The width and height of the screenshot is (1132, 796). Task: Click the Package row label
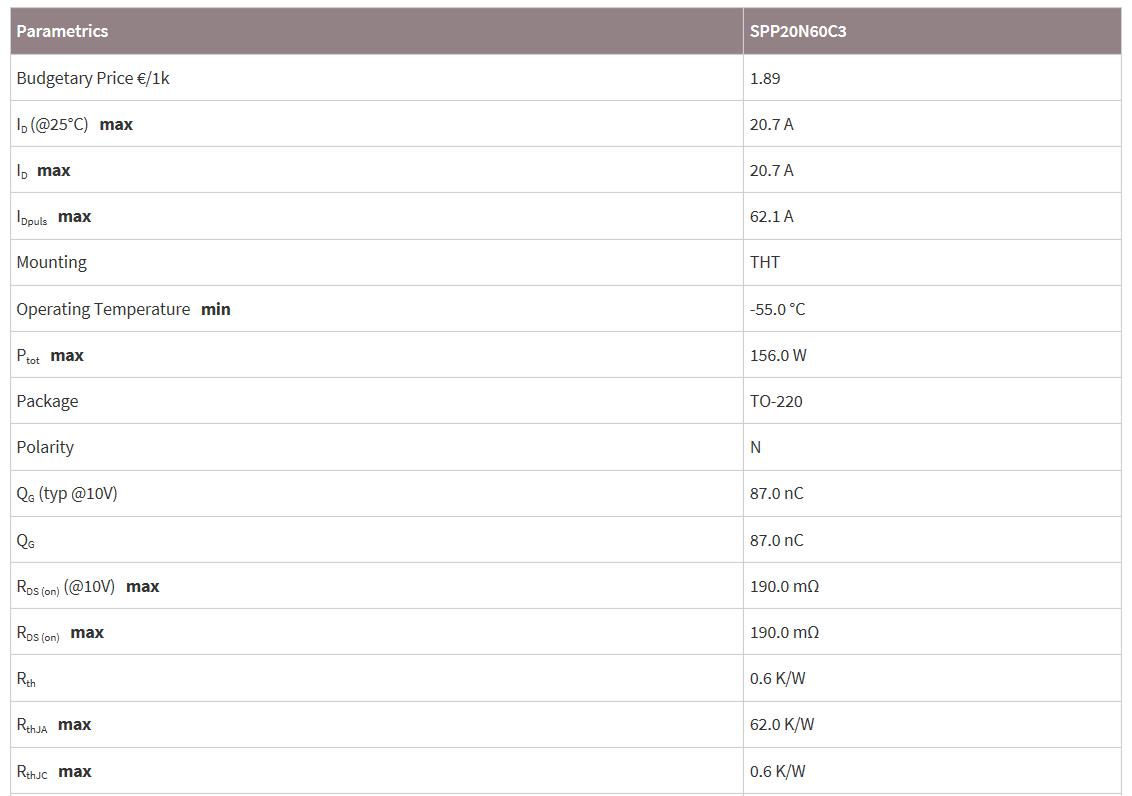tap(47, 401)
